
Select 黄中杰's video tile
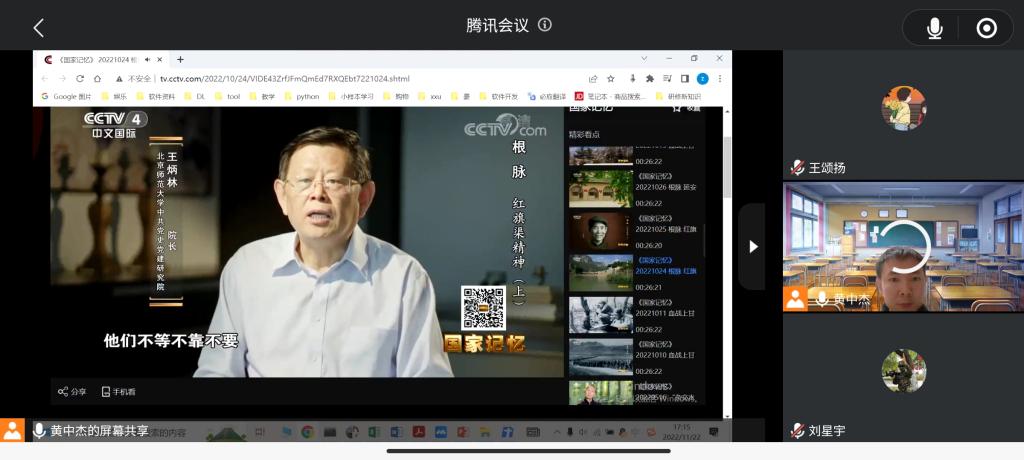click(903, 247)
